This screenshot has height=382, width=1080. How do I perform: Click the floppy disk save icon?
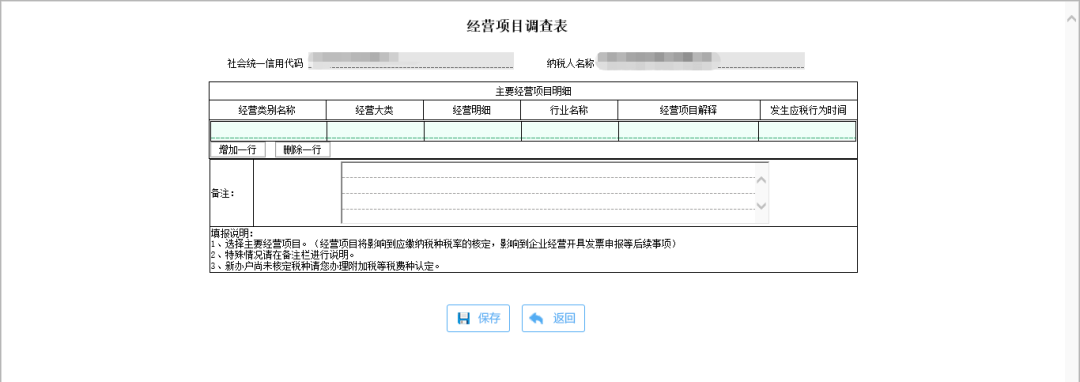point(464,318)
